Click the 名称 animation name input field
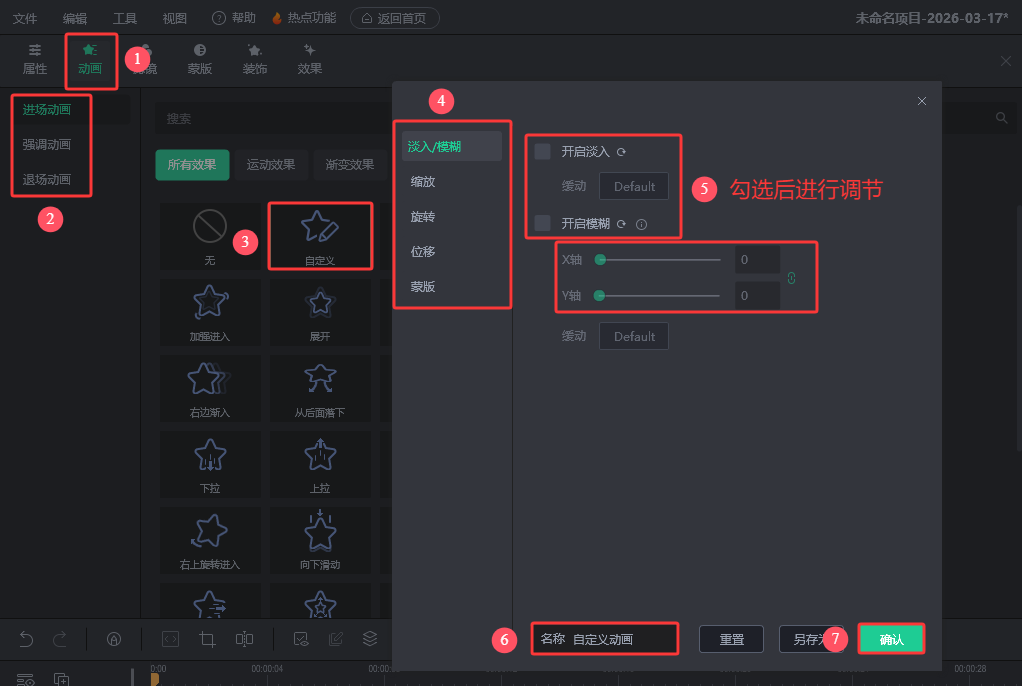 coord(622,639)
